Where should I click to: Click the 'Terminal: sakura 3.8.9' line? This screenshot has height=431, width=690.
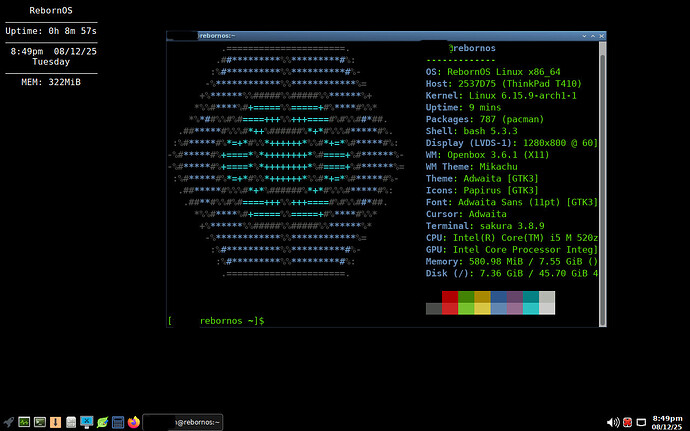click(x=485, y=226)
